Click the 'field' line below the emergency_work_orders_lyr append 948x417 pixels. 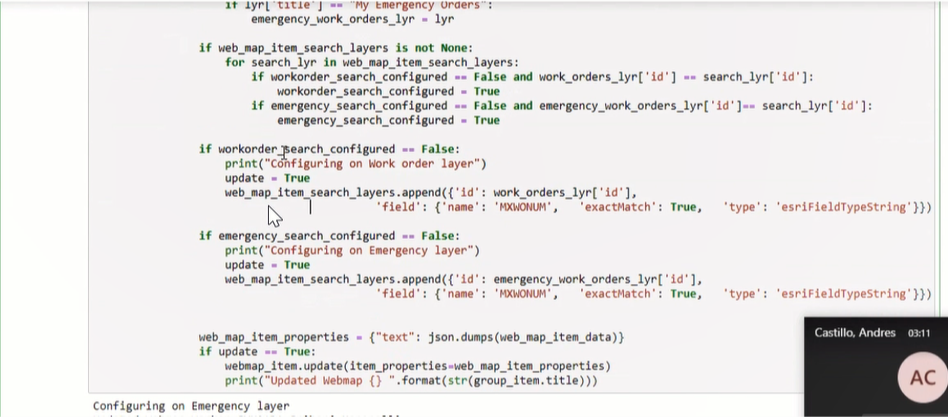pyautogui.click(x=654, y=294)
